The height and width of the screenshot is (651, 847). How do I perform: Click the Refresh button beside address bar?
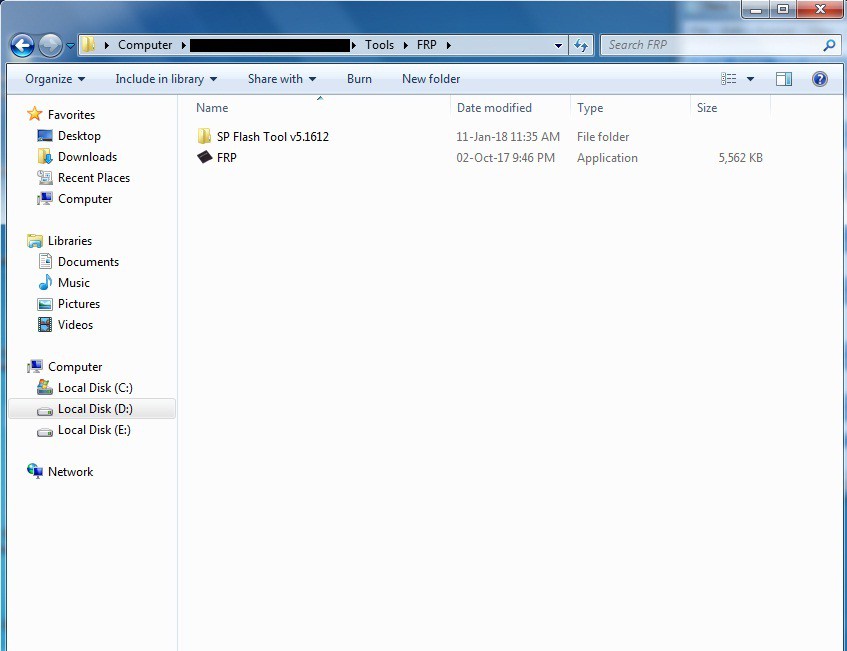(581, 45)
